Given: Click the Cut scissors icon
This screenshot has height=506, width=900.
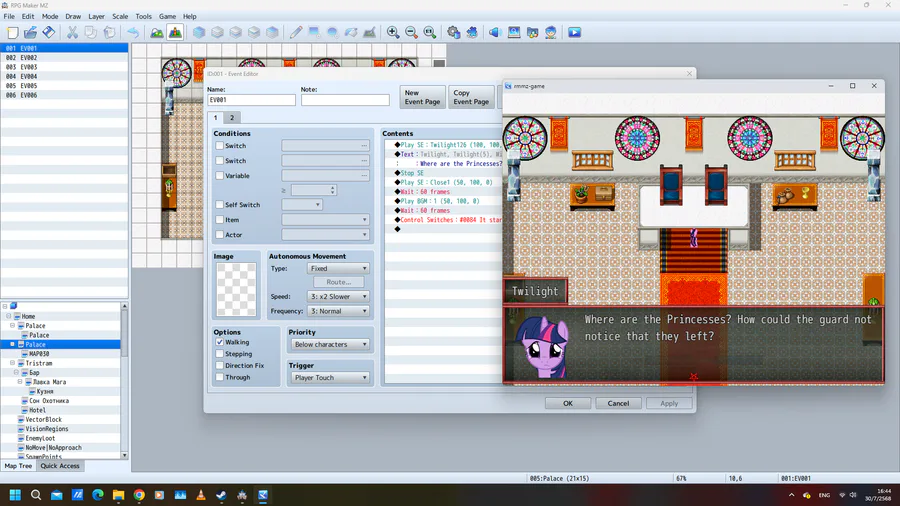Looking at the screenshot, I should tap(72, 33).
